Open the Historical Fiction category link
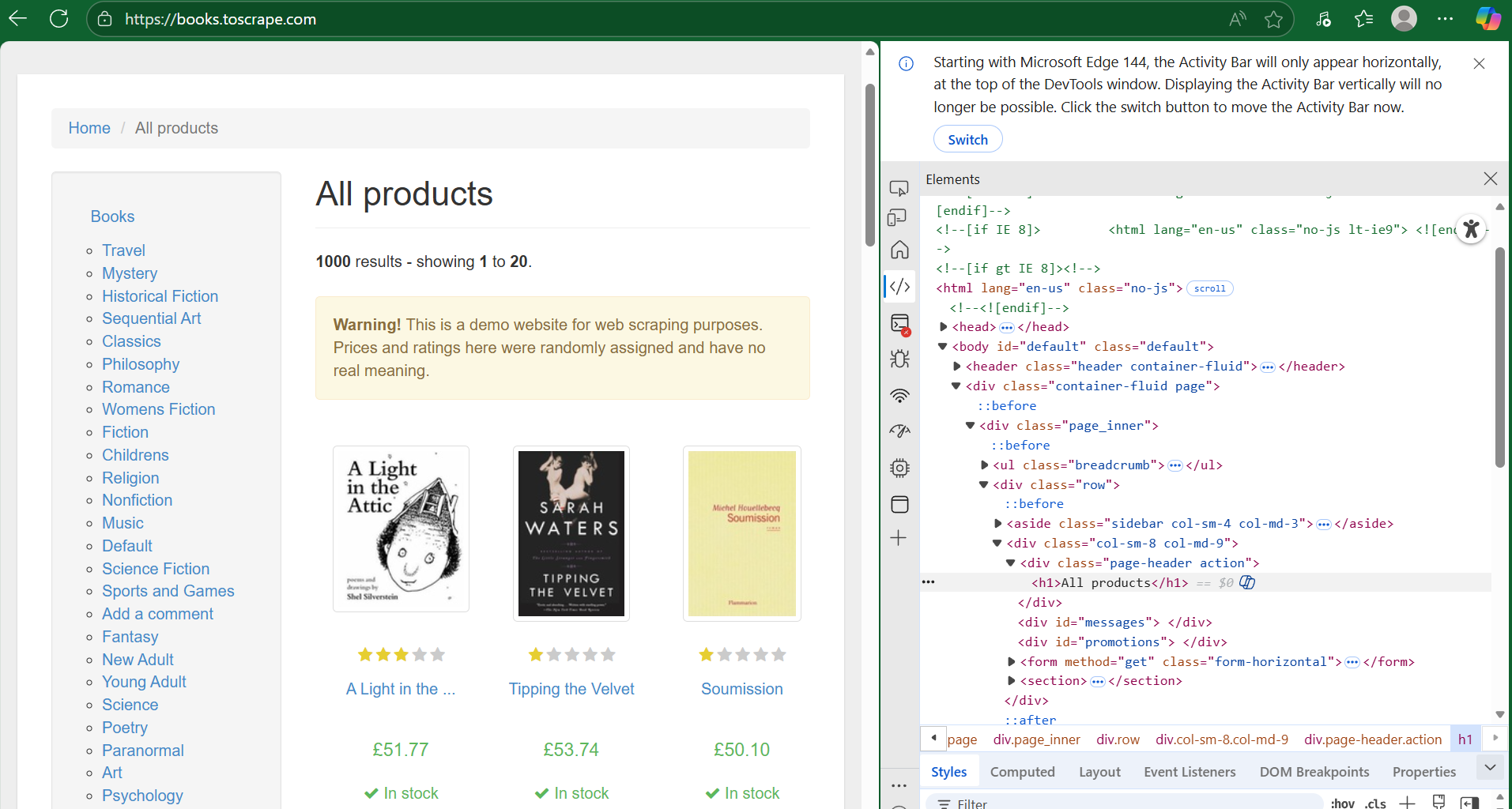 pos(160,296)
